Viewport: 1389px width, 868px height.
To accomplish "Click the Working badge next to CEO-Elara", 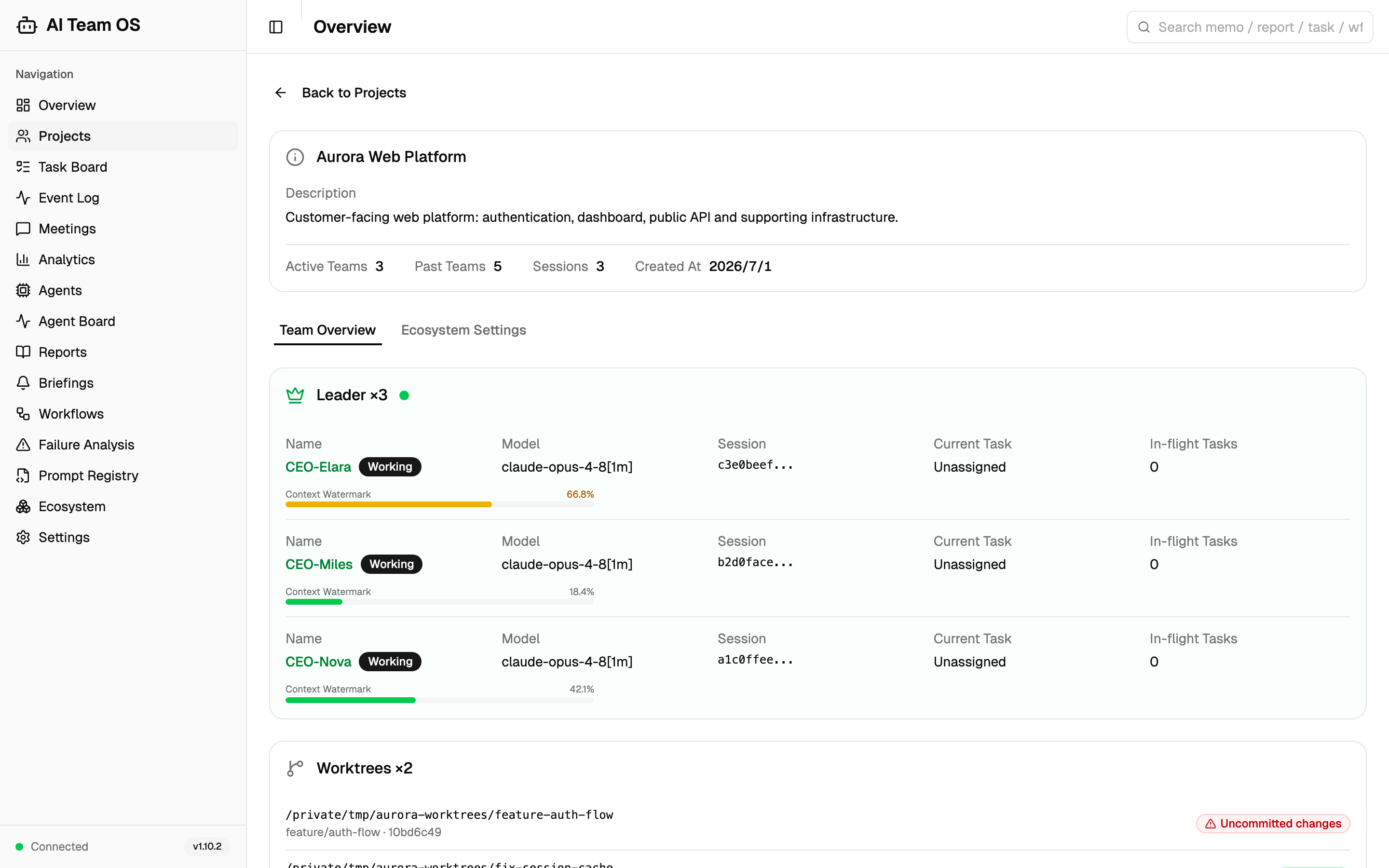I will 390,467.
